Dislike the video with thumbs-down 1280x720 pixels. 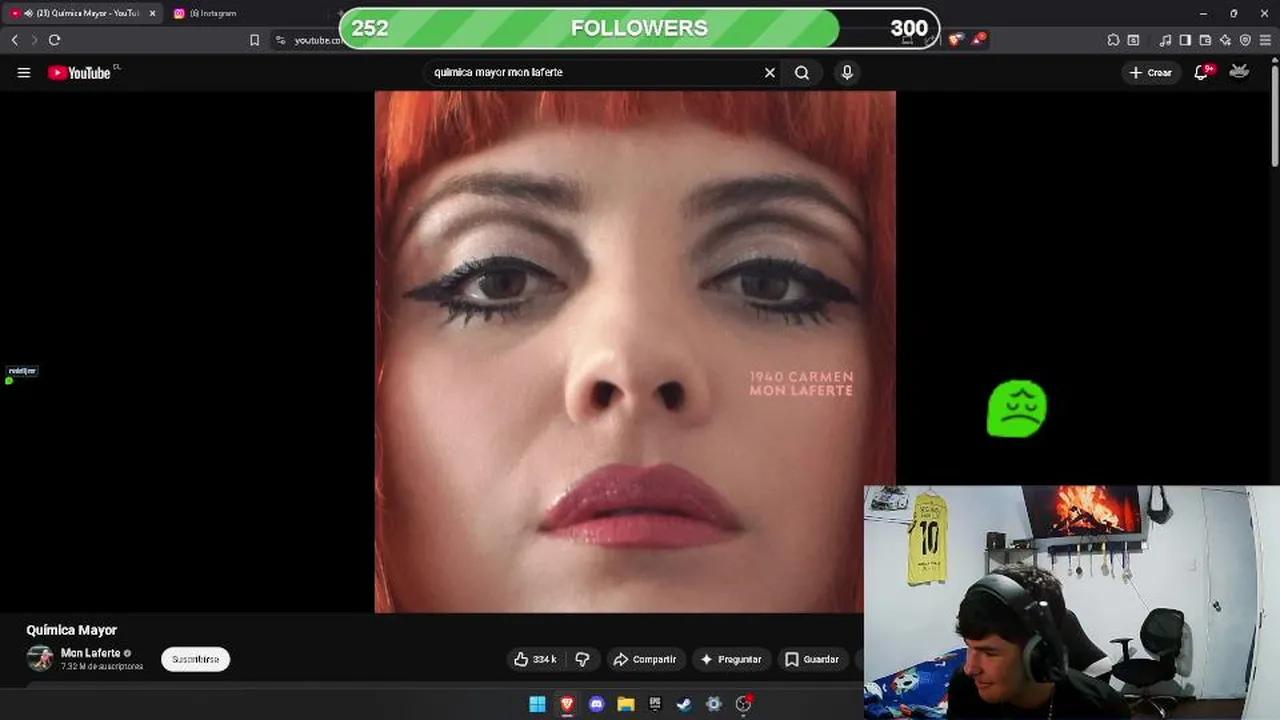(x=582, y=659)
